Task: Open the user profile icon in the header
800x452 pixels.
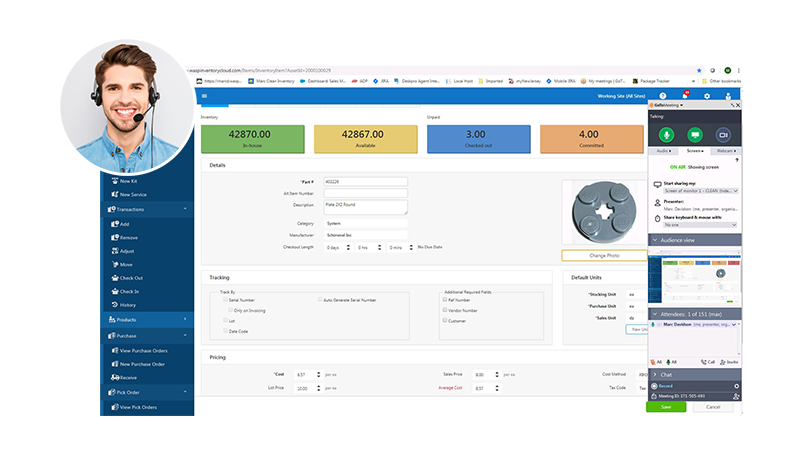Action: pos(728,96)
